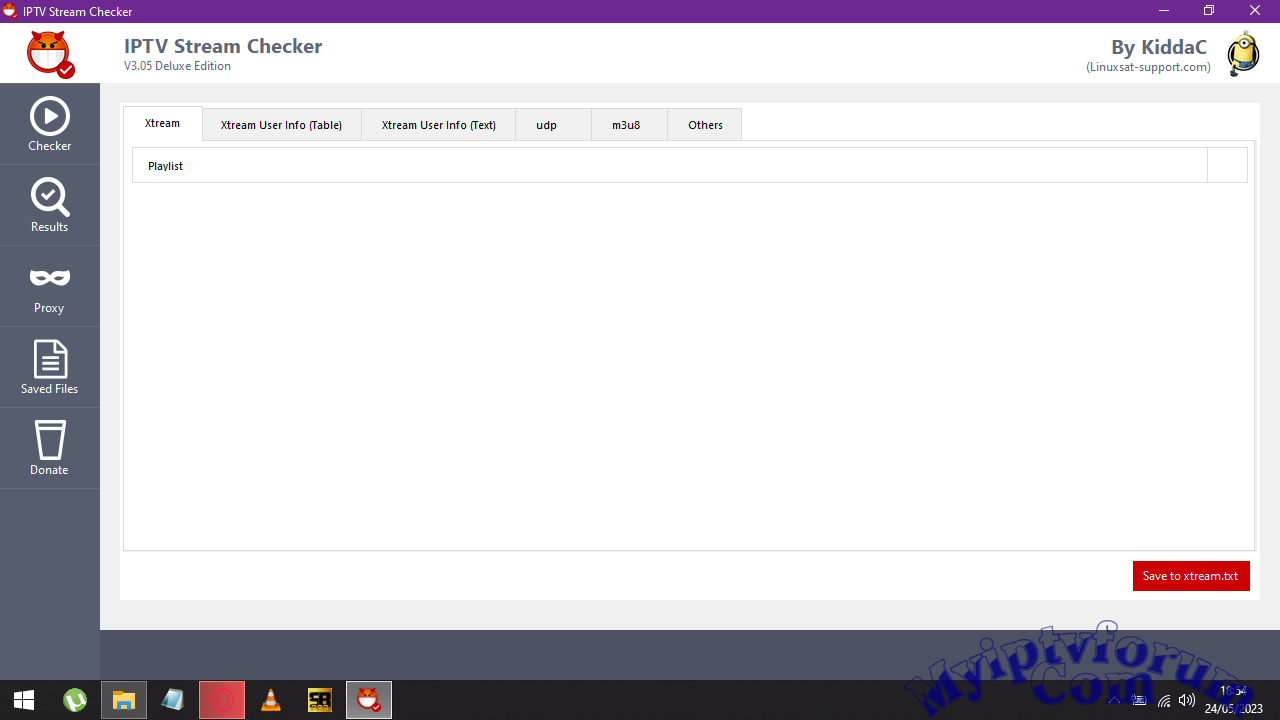This screenshot has width=1280, height=720.
Task: Click the Donate icon in the sidebar
Action: point(49,446)
